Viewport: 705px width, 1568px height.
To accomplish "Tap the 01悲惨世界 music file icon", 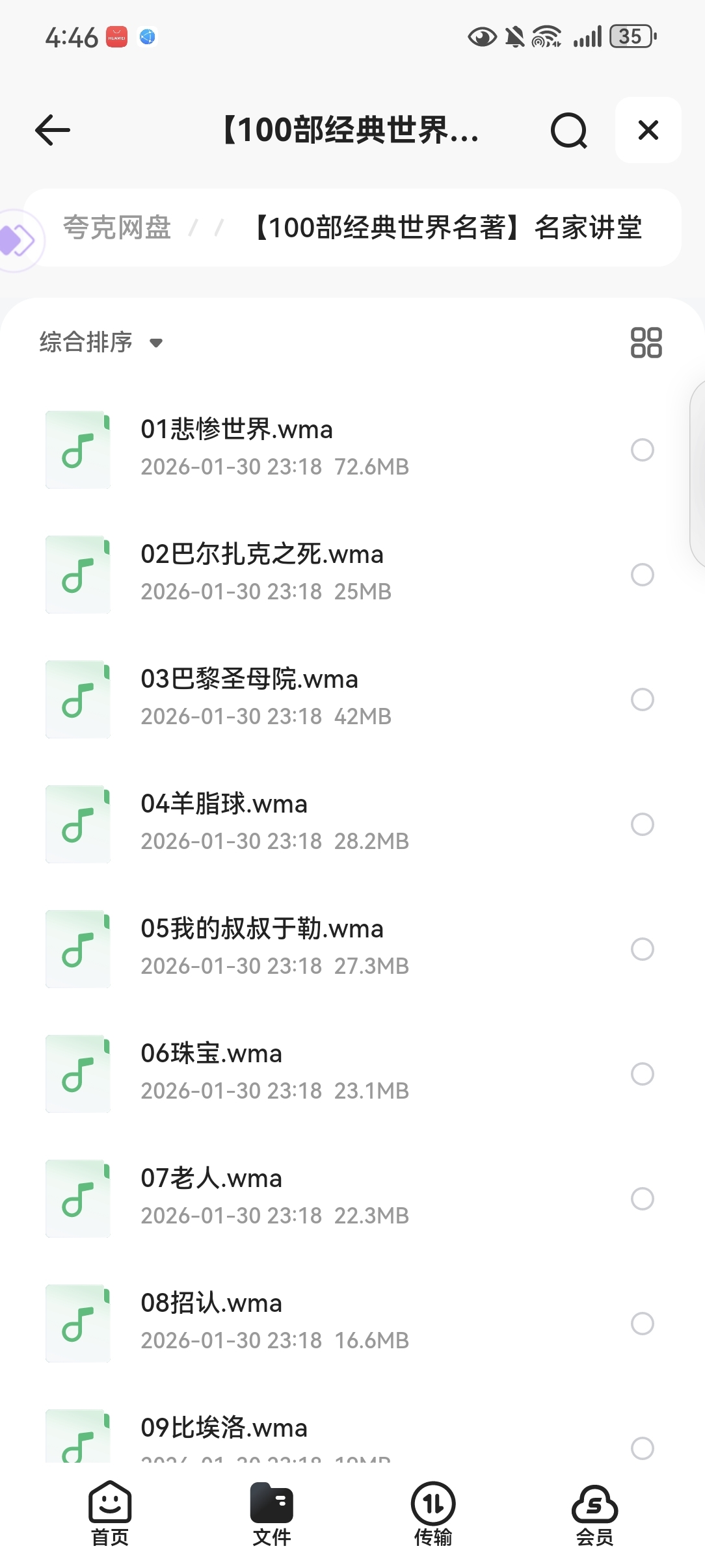I will point(78,450).
